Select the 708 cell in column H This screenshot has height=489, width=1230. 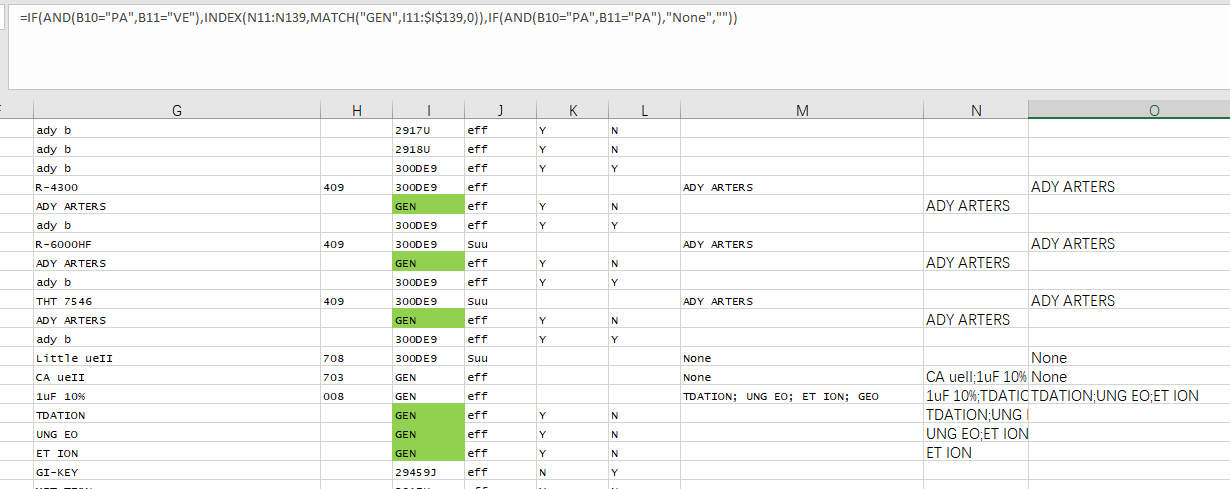357,358
